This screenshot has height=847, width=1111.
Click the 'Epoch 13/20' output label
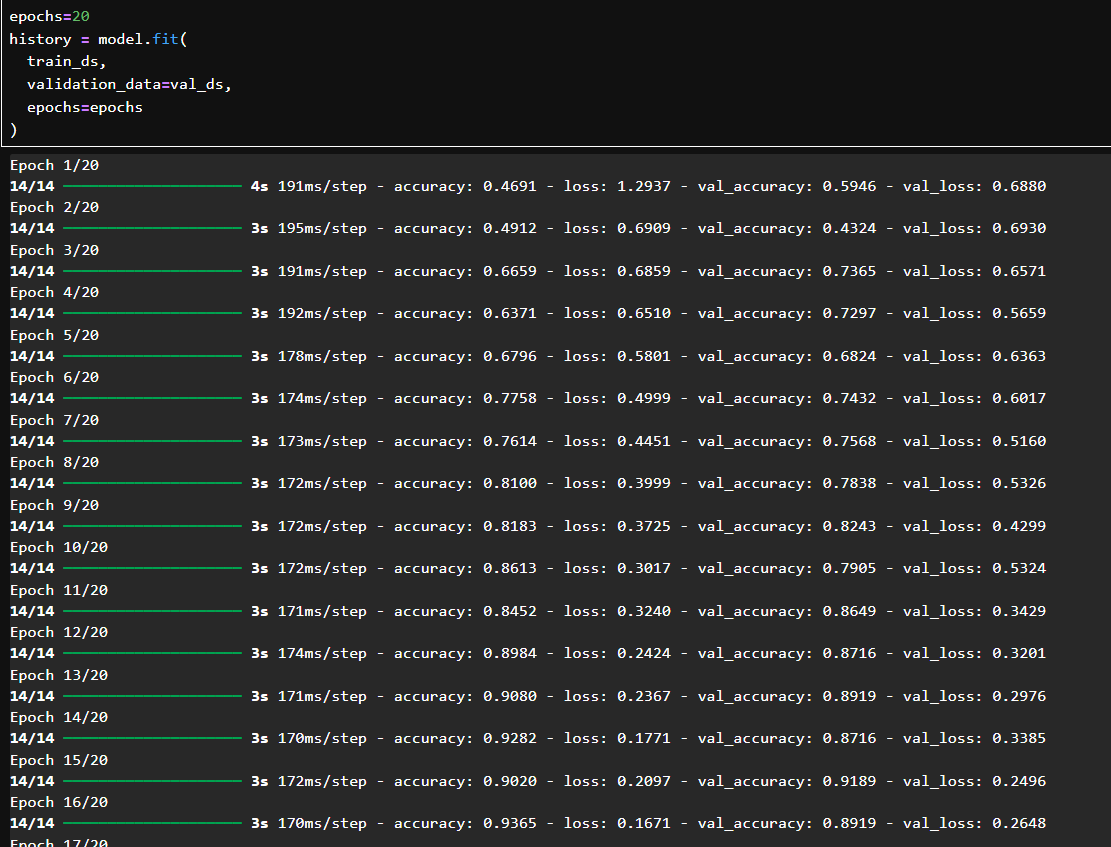coord(59,675)
